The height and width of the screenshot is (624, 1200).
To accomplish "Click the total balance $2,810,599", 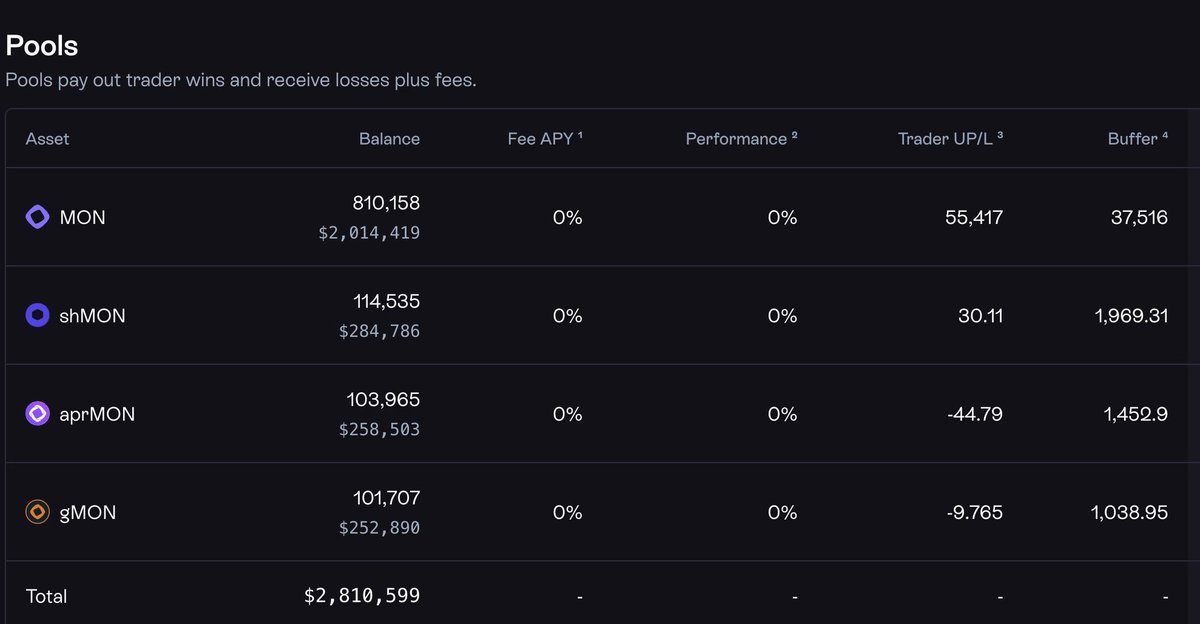I will point(362,596).
